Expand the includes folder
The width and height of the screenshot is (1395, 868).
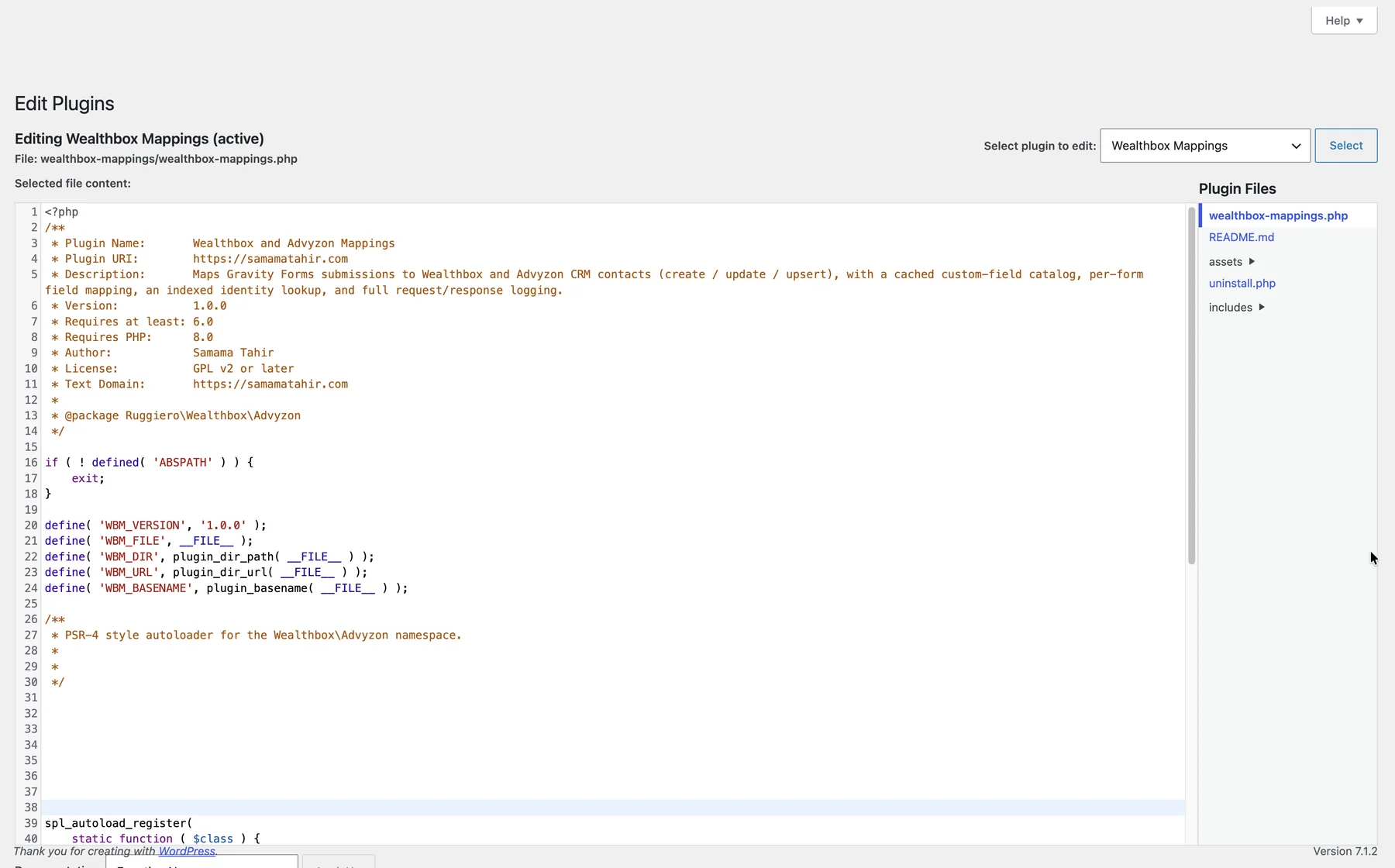[1237, 308]
